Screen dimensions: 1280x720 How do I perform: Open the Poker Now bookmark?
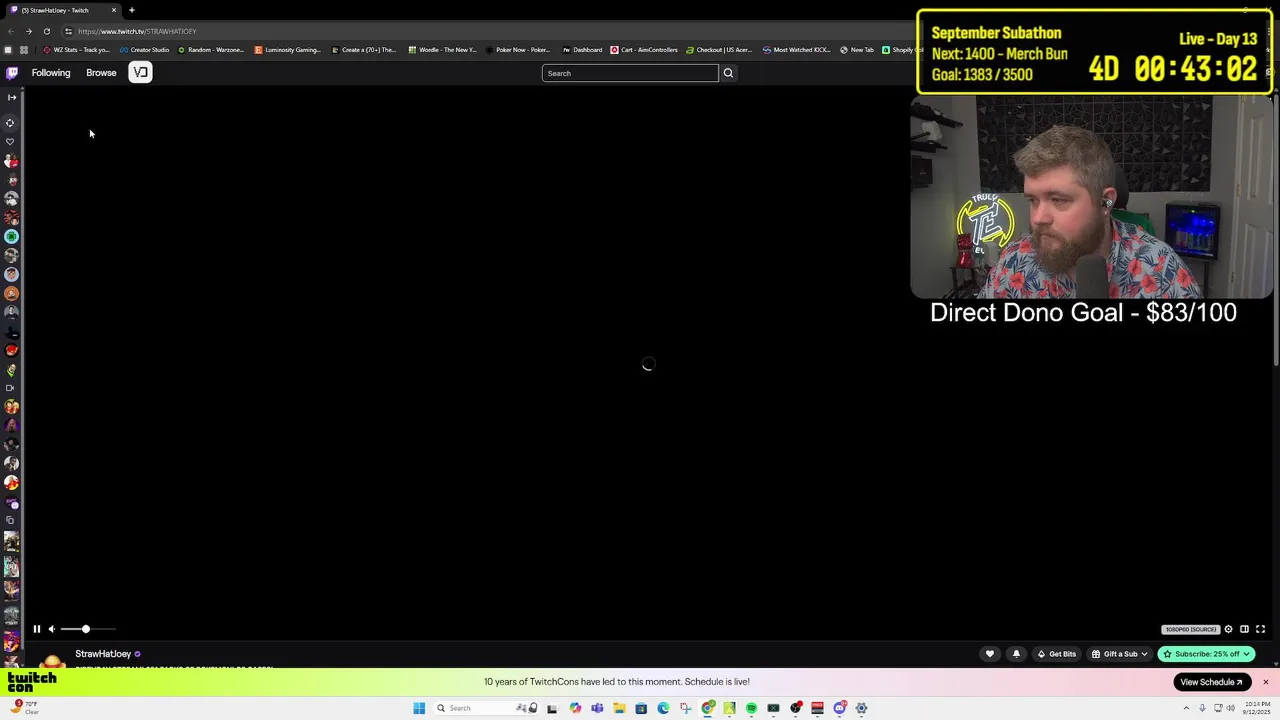[518, 50]
